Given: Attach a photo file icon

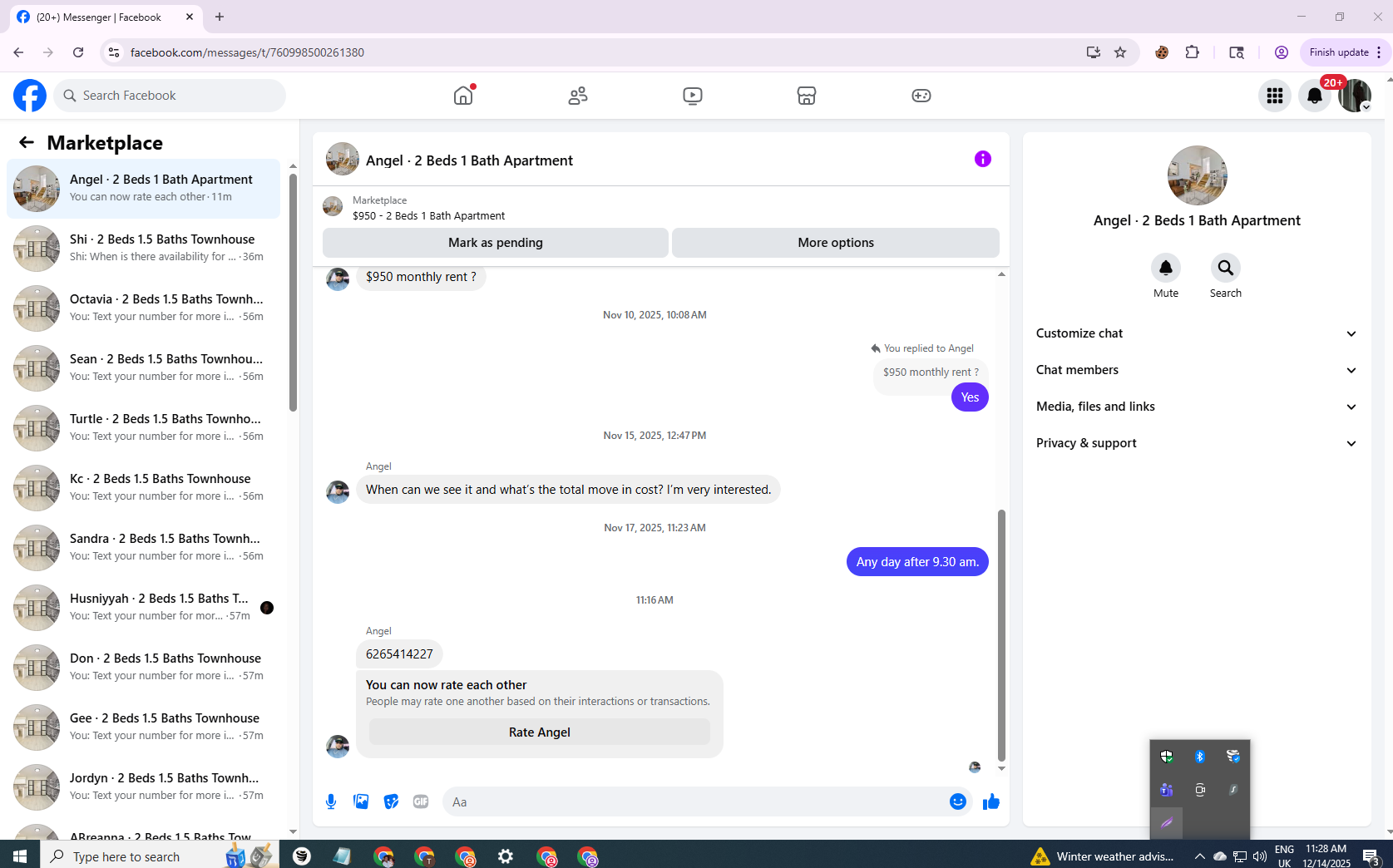Looking at the screenshot, I should [361, 801].
